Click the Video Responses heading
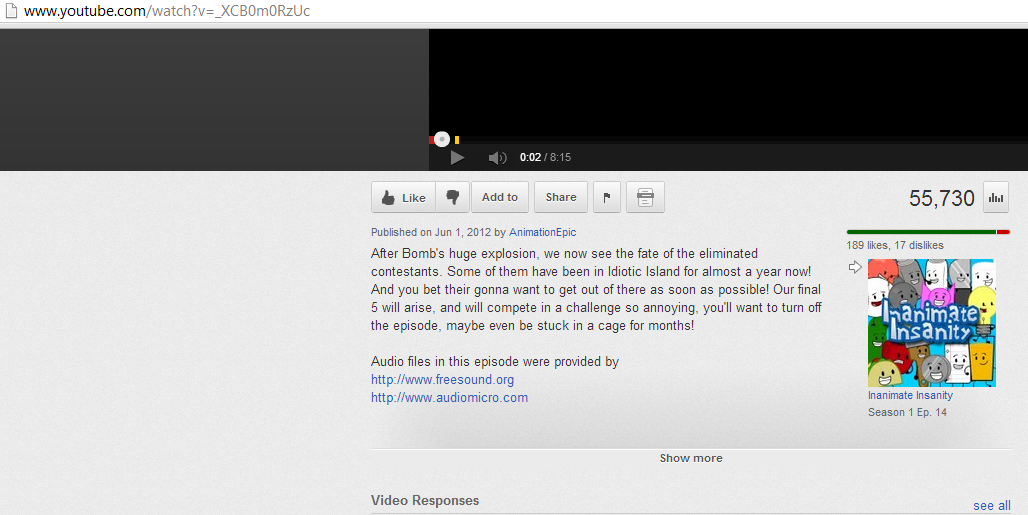The width and height of the screenshot is (1028, 515). pos(425,500)
